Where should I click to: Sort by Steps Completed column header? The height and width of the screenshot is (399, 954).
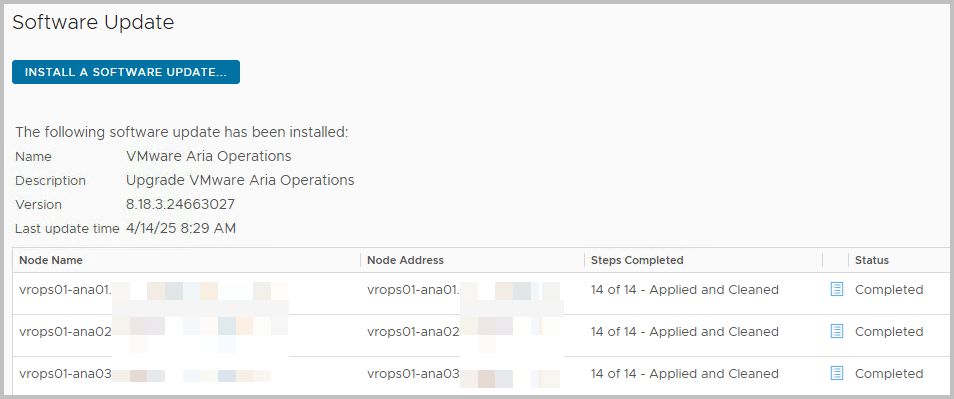pos(637,260)
